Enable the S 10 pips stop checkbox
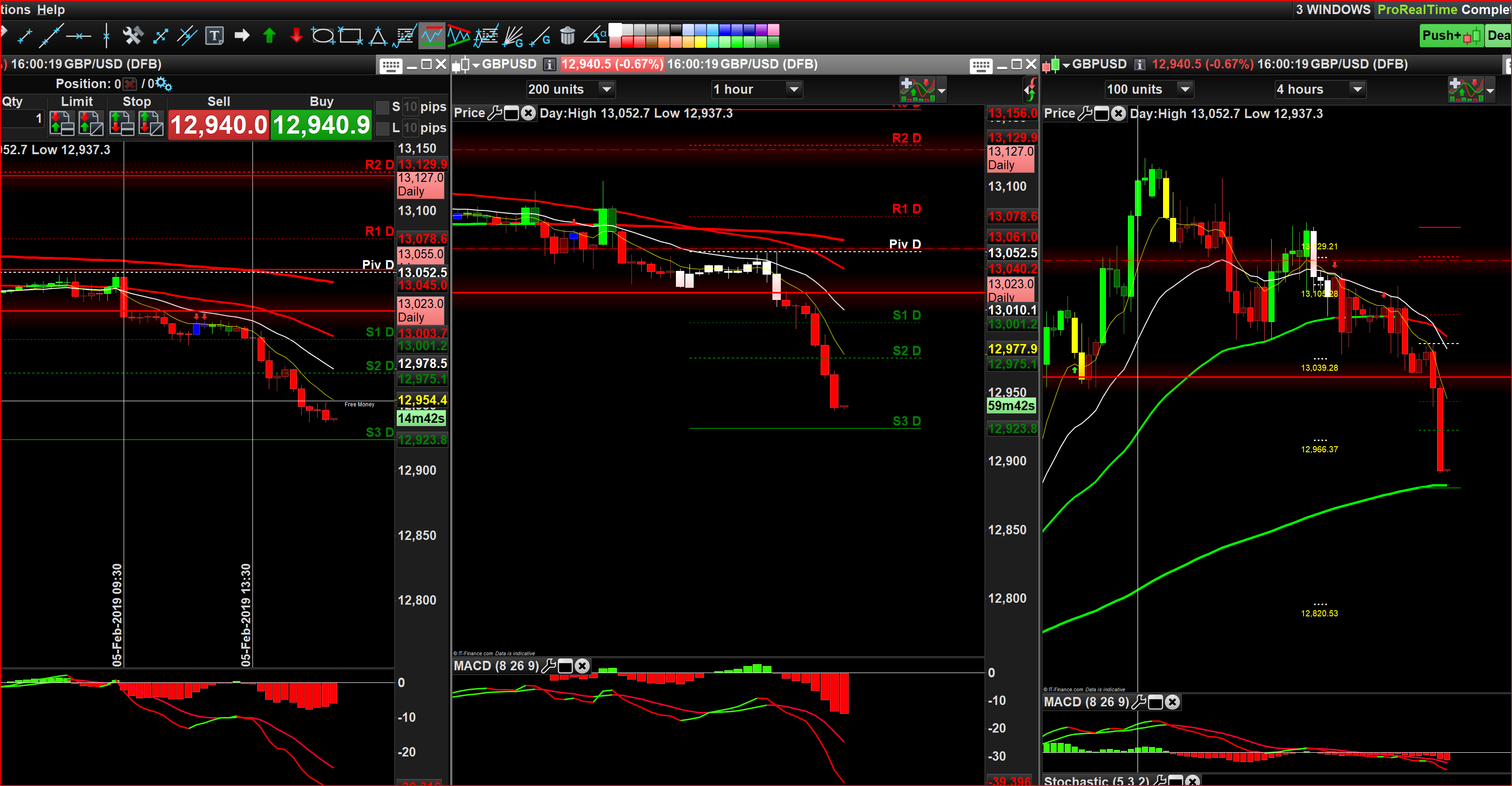Viewport: 1512px width, 786px height. click(383, 107)
